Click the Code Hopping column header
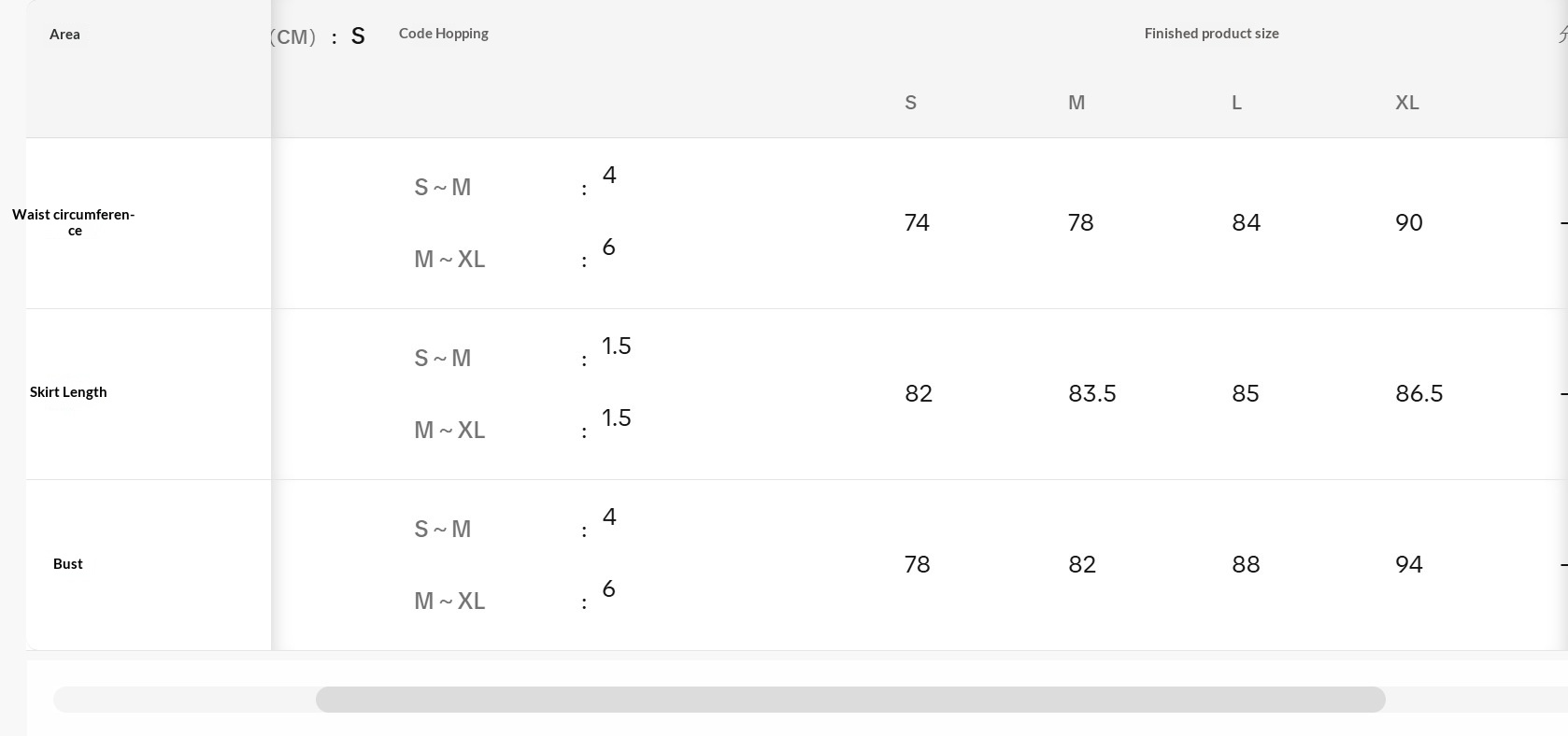 coord(443,34)
